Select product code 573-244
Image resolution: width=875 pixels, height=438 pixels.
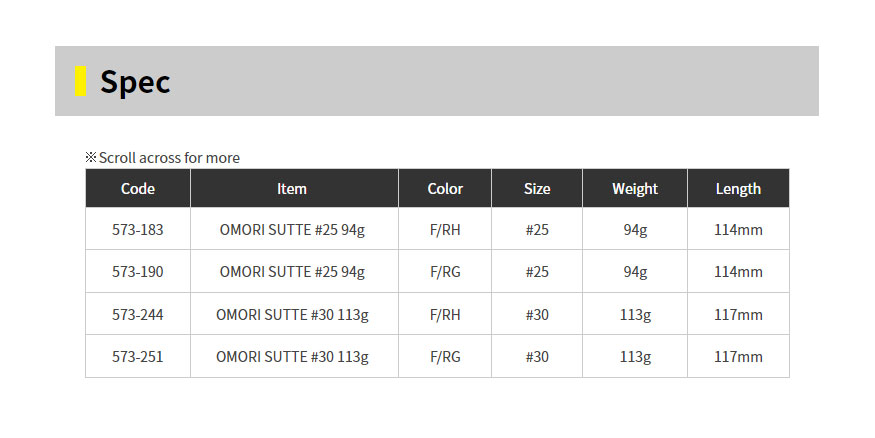(138, 315)
